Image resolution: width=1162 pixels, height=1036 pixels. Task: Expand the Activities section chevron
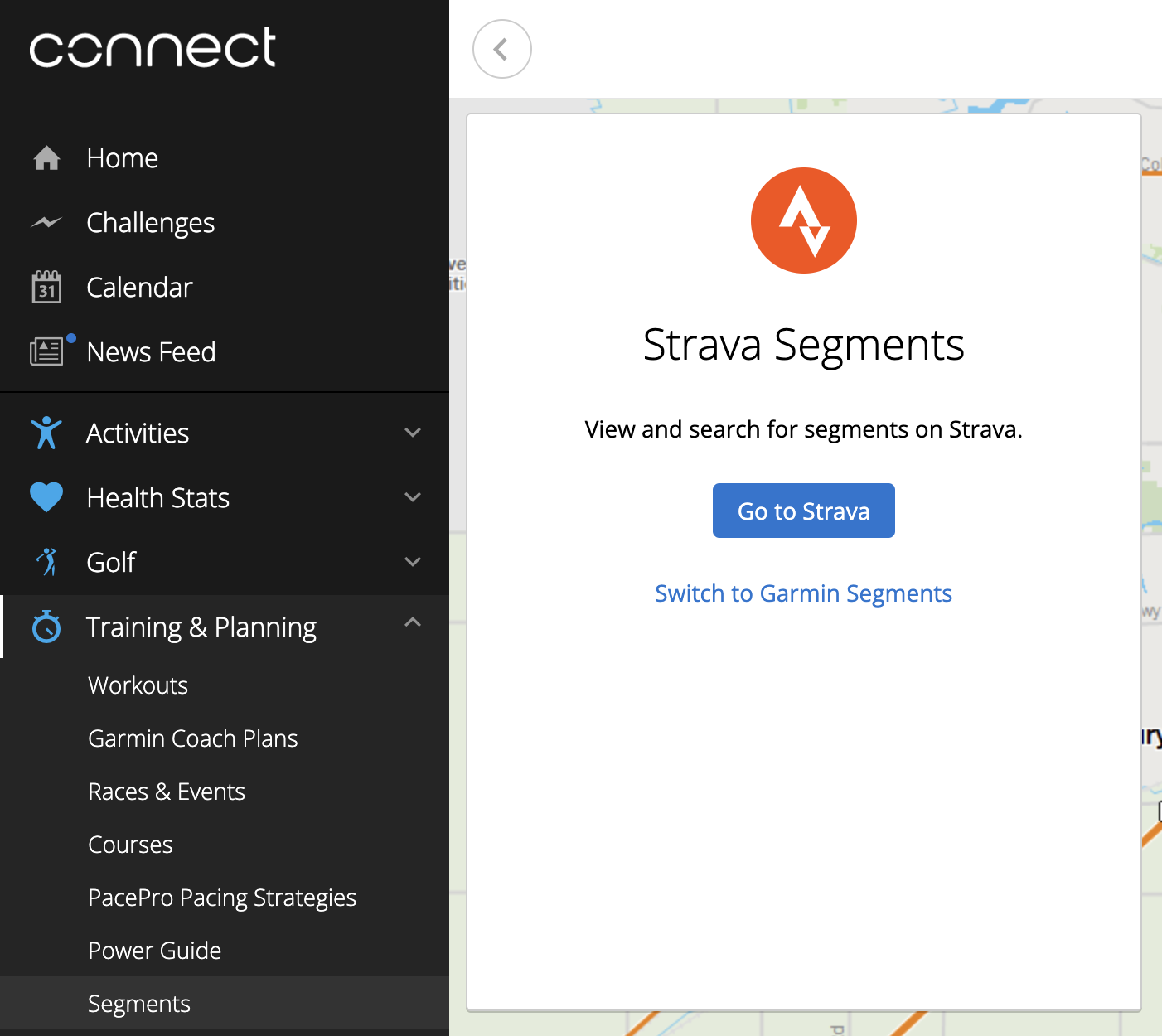pos(413,433)
